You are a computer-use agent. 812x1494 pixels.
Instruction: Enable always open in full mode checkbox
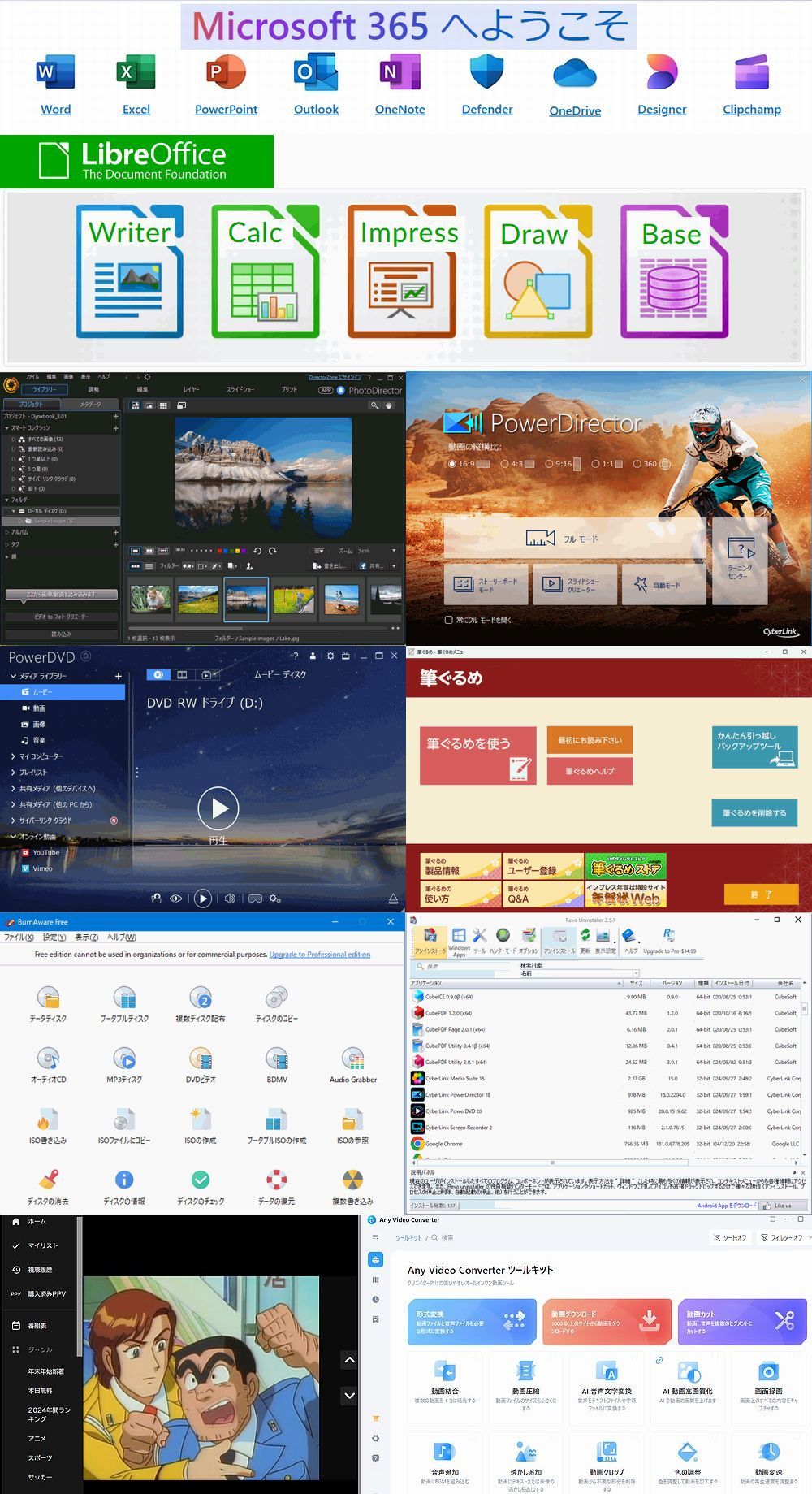tap(448, 620)
